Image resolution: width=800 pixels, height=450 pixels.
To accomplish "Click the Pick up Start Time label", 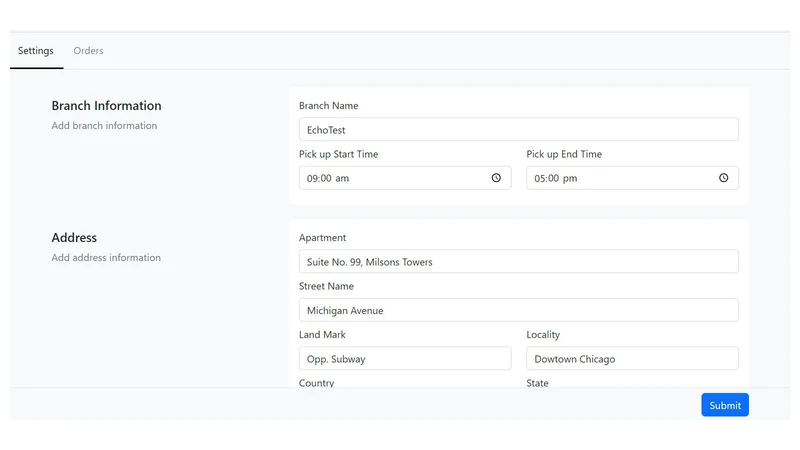I will pos(338,154).
